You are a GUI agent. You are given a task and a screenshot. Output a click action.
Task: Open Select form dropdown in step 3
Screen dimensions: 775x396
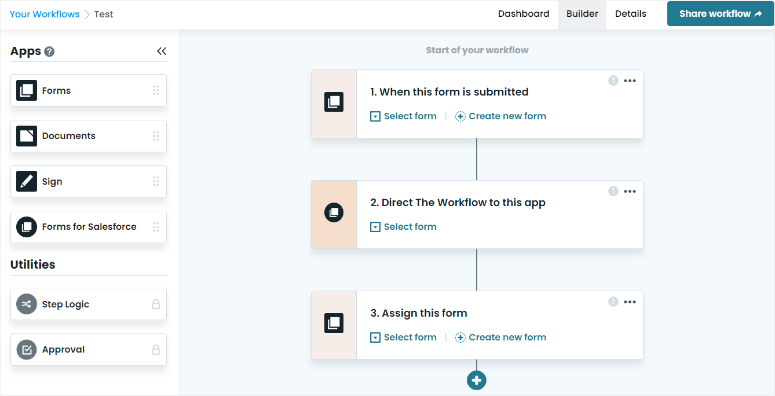click(403, 337)
